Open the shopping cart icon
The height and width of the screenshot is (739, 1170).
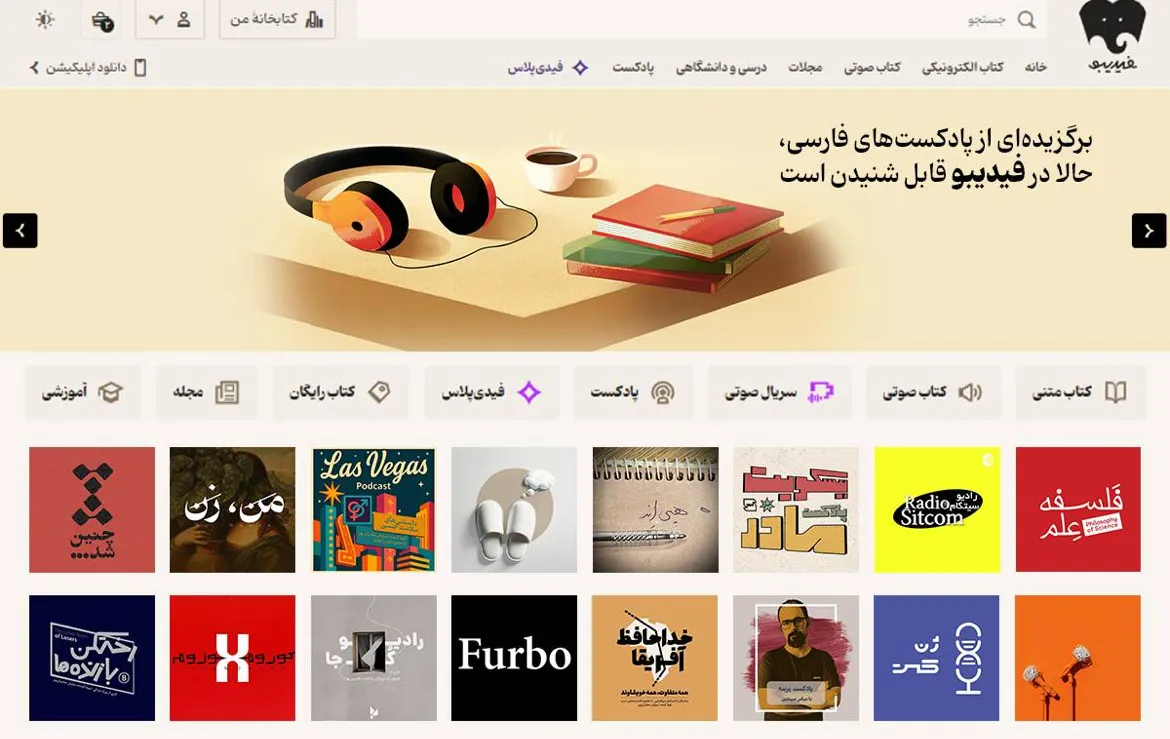click(102, 20)
